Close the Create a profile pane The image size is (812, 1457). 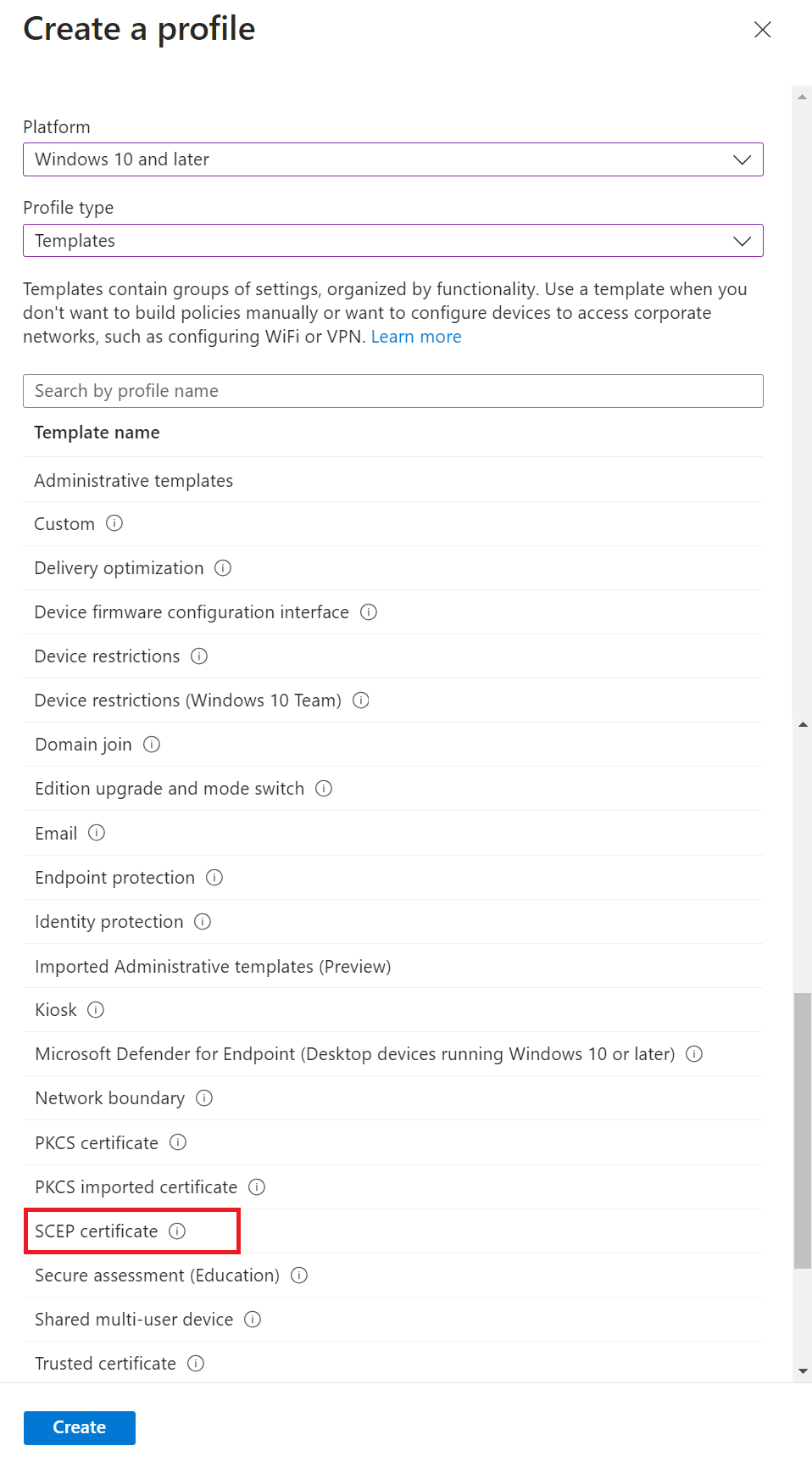762,30
